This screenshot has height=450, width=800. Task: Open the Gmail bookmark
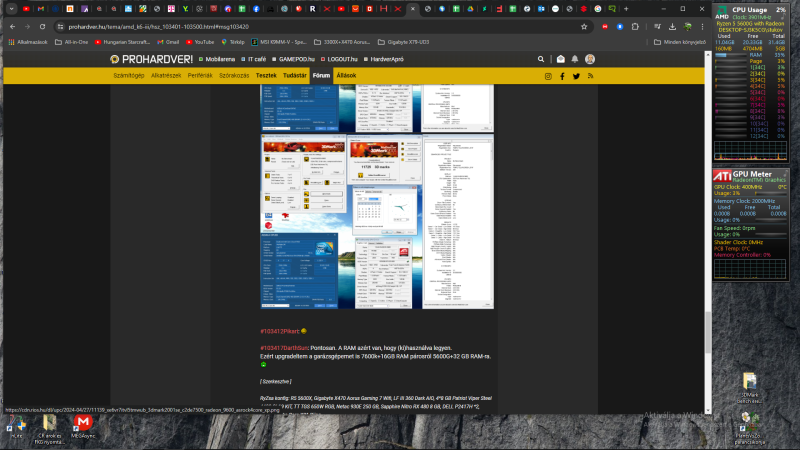[168, 42]
